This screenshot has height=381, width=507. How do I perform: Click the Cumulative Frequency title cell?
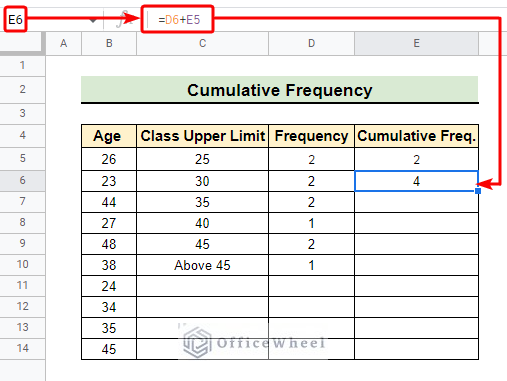click(x=280, y=90)
